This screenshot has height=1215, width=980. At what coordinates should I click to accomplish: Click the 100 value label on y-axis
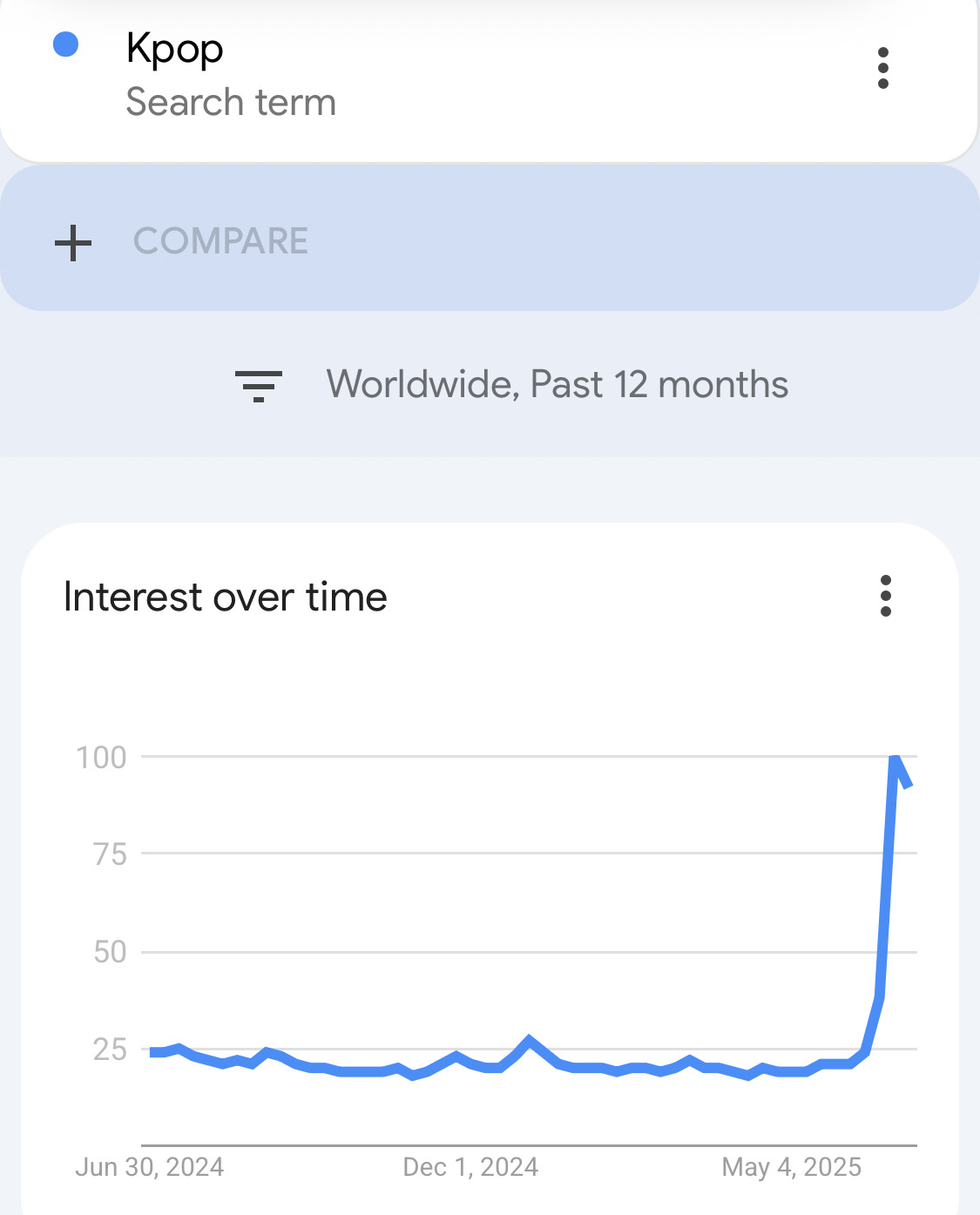pyautogui.click(x=101, y=757)
